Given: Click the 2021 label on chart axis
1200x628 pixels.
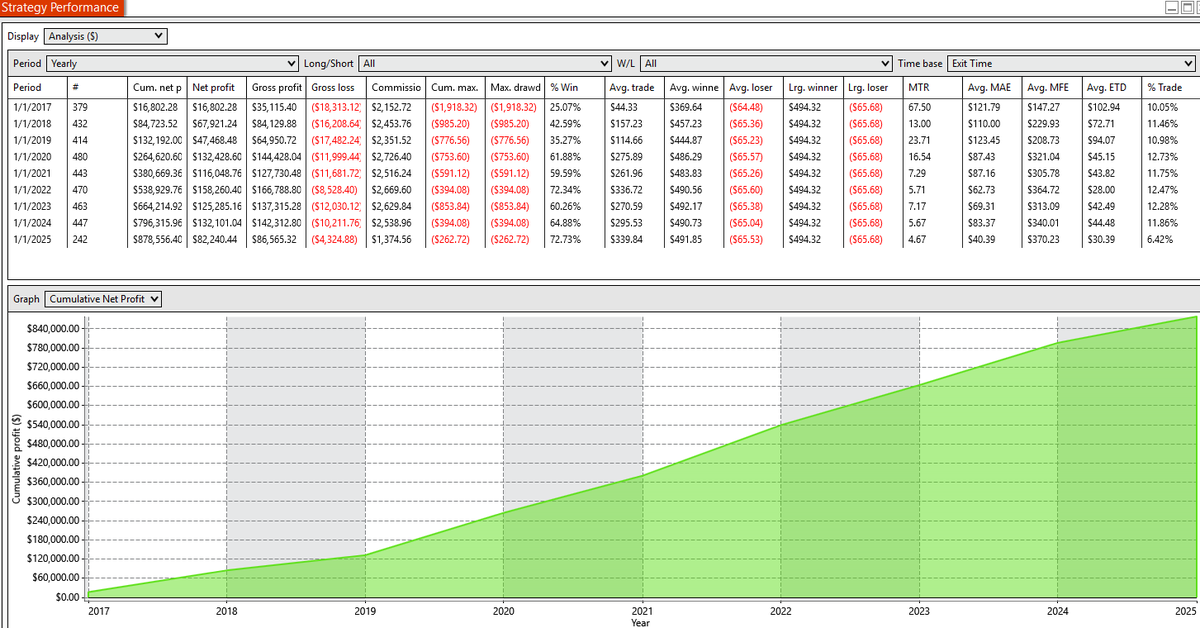Looking at the screenshot, I should [x=641, y=609].
